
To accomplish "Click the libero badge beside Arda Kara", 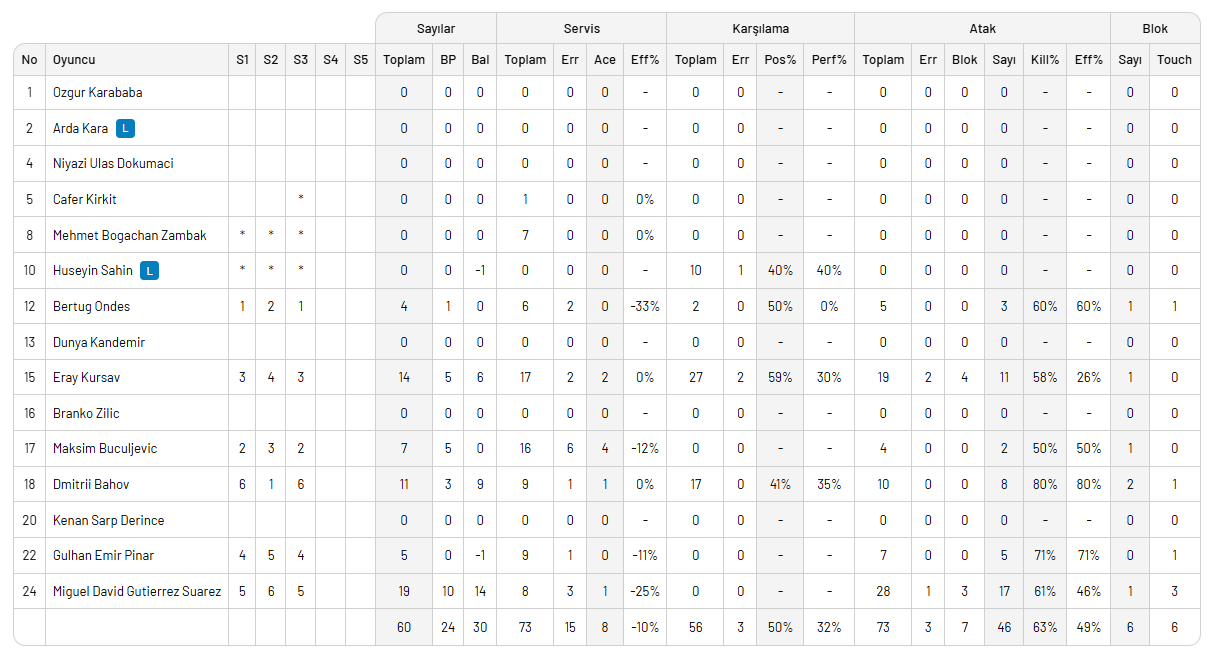I will tap(125, 128).
